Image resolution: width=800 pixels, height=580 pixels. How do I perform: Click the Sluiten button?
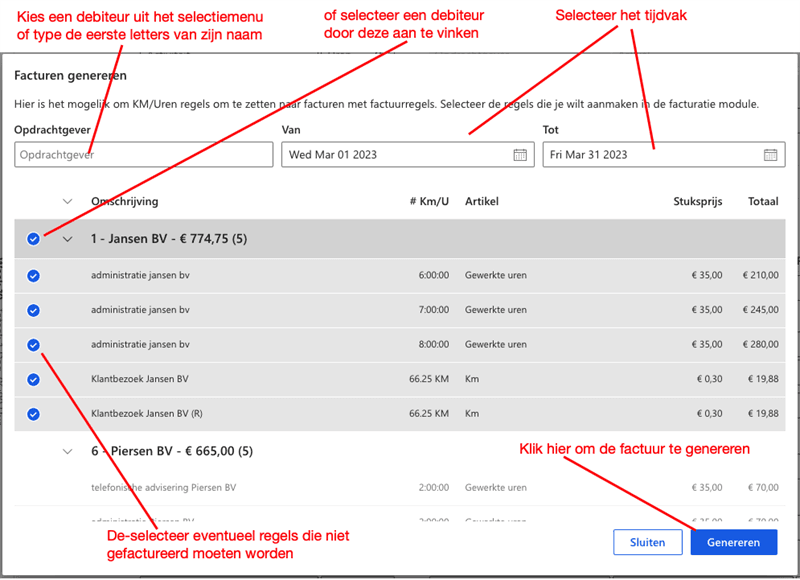pos(647,542)
